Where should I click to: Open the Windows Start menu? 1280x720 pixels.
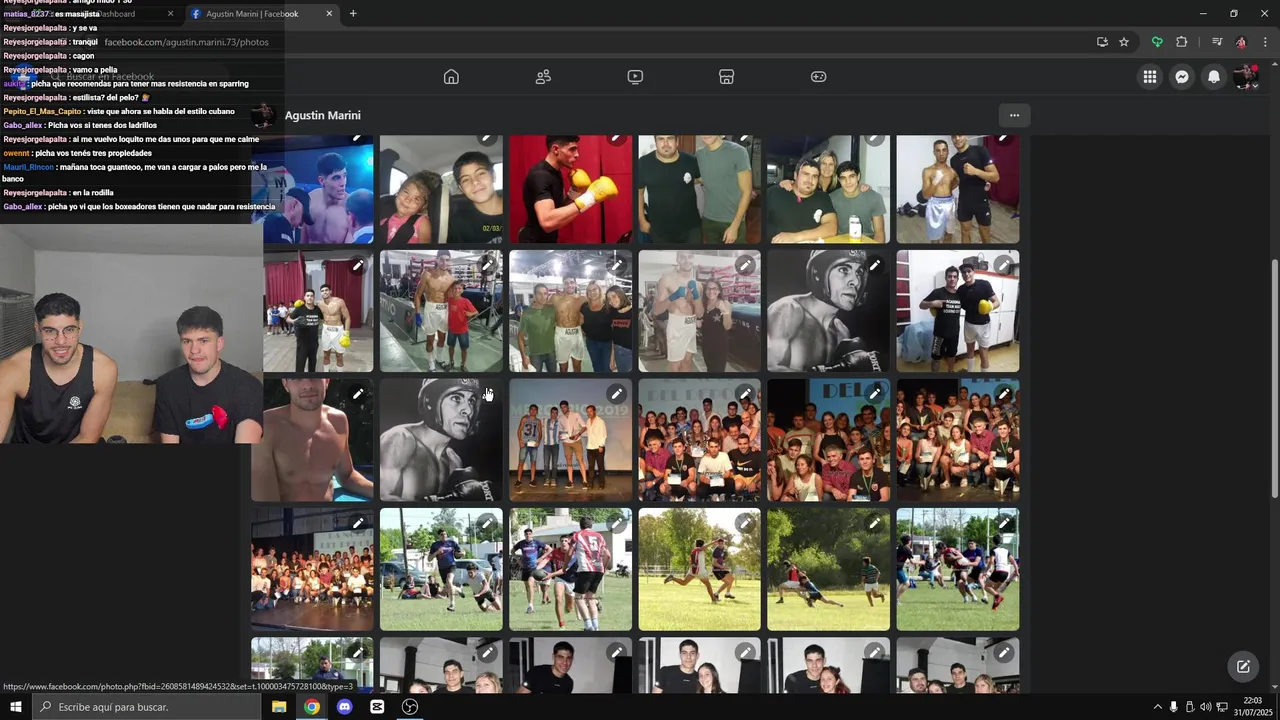point(16,707)
